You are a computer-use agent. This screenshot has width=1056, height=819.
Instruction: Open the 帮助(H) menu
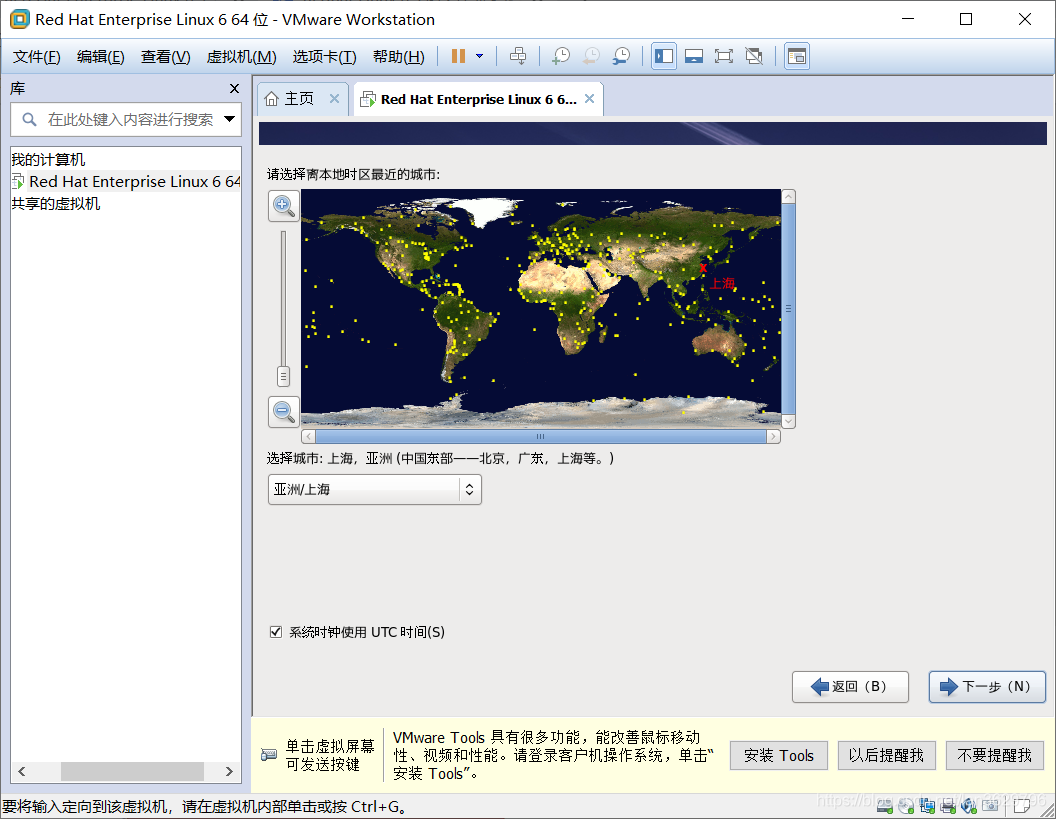(x=399, y=57)
